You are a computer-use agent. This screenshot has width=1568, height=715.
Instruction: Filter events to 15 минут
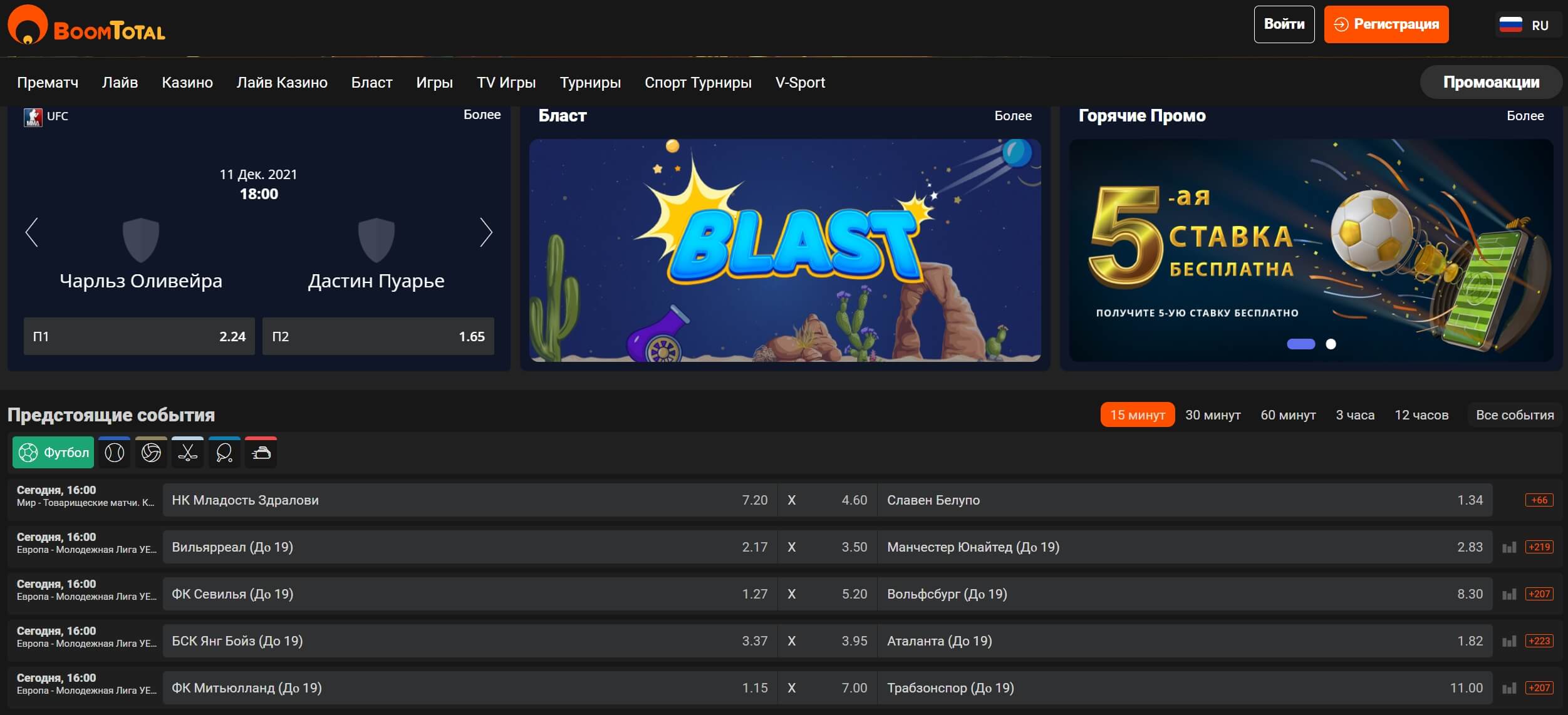1138,414
